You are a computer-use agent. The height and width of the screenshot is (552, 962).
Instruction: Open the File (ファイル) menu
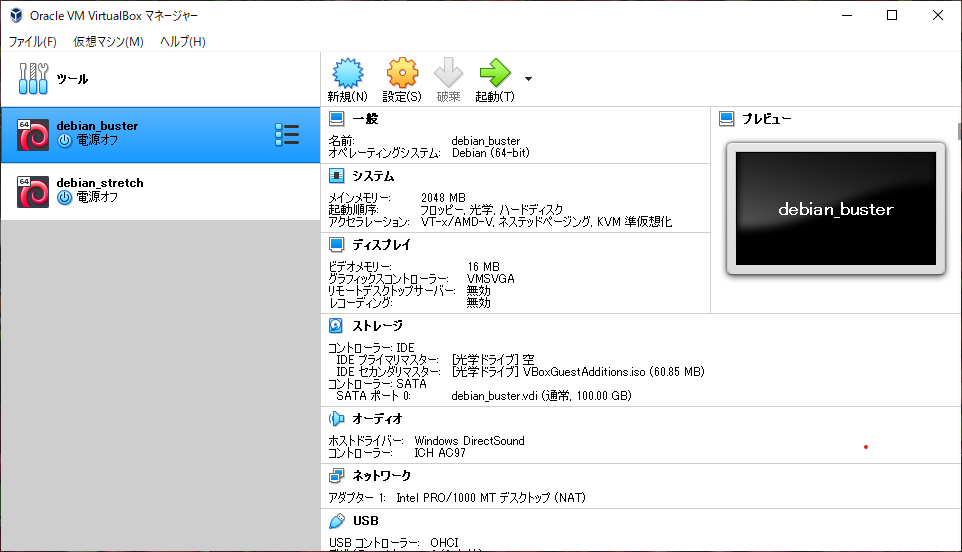(33, 42)
